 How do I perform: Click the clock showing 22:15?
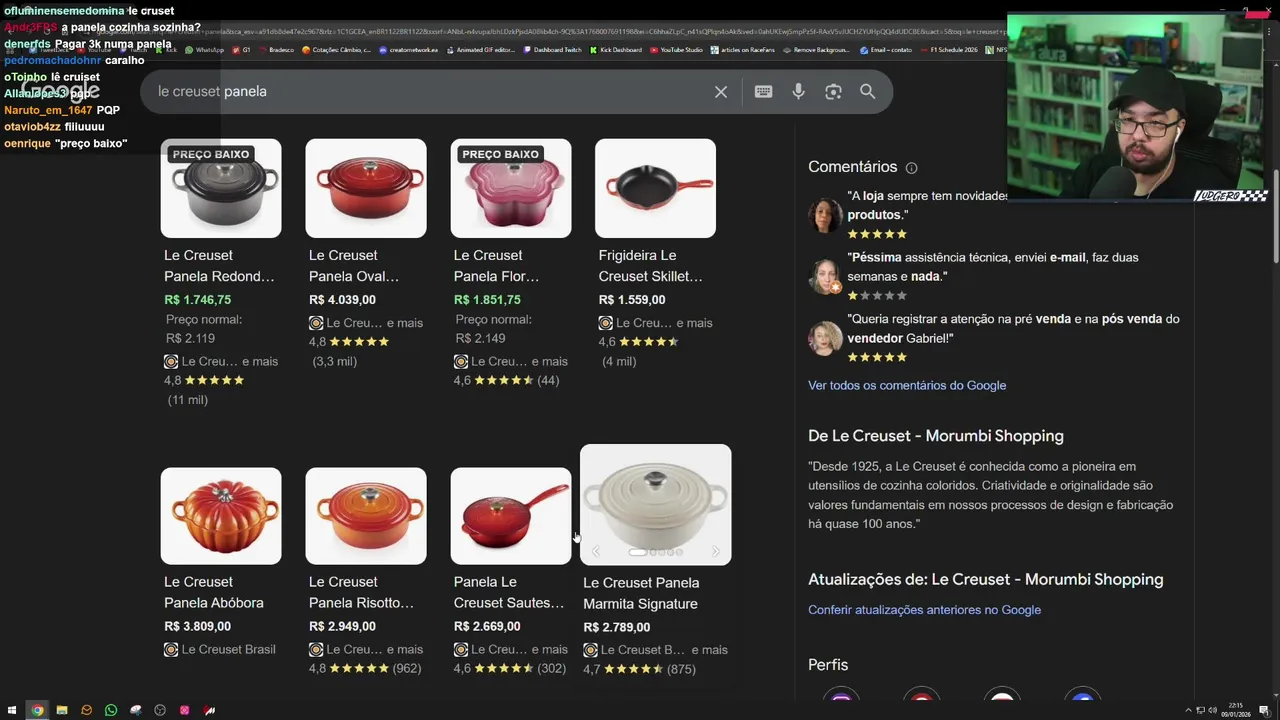[x=1236, y=706]
